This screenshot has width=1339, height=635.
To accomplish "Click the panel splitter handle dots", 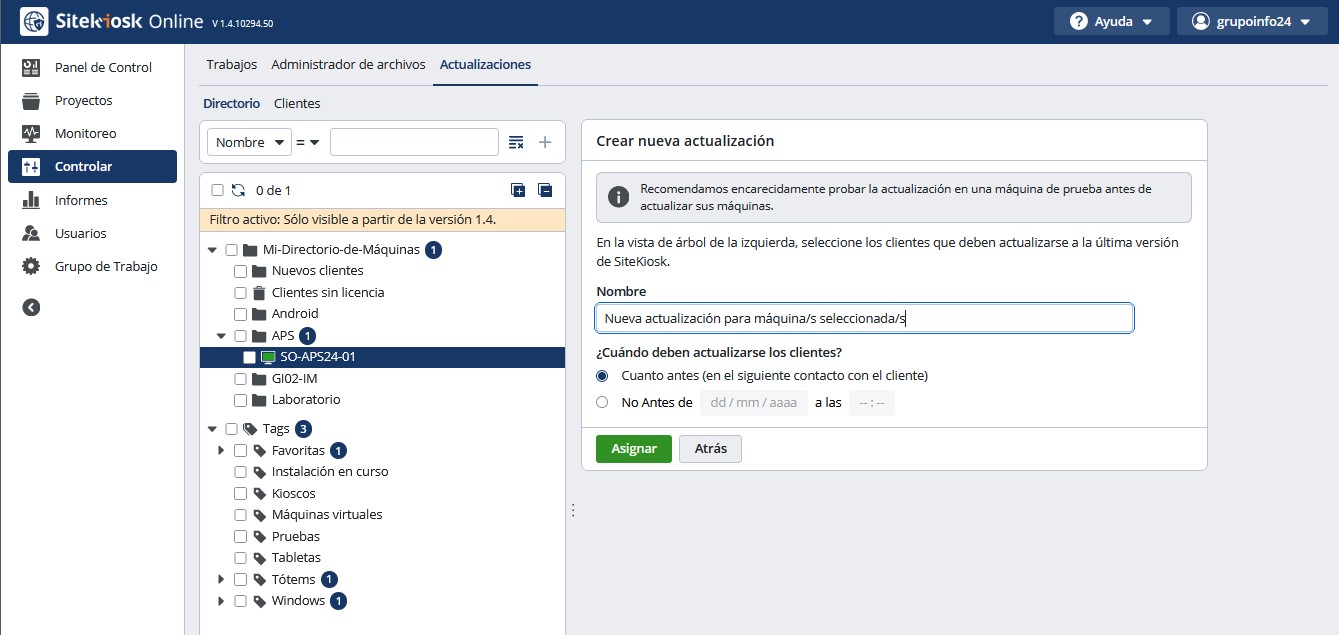I will tap(573, 510).
